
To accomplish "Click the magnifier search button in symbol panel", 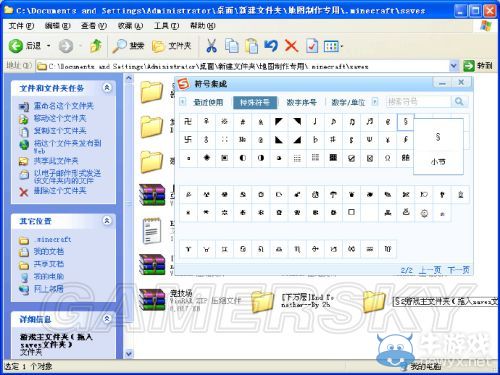I will 459,102.
